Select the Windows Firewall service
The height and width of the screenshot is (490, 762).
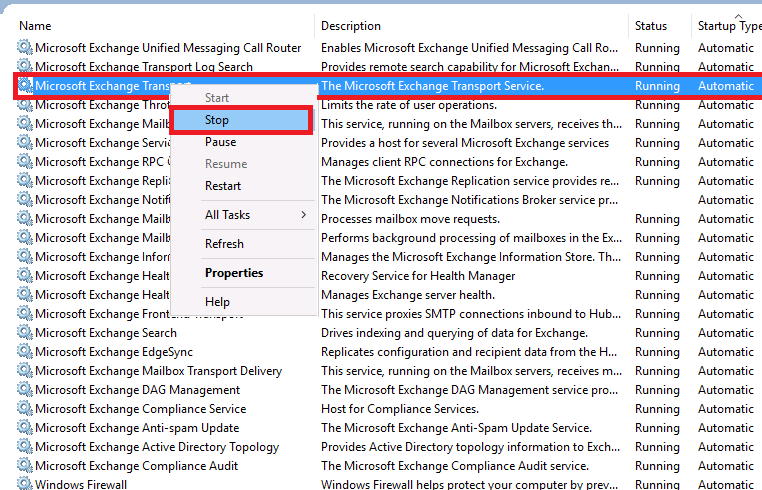click(81, 484)
